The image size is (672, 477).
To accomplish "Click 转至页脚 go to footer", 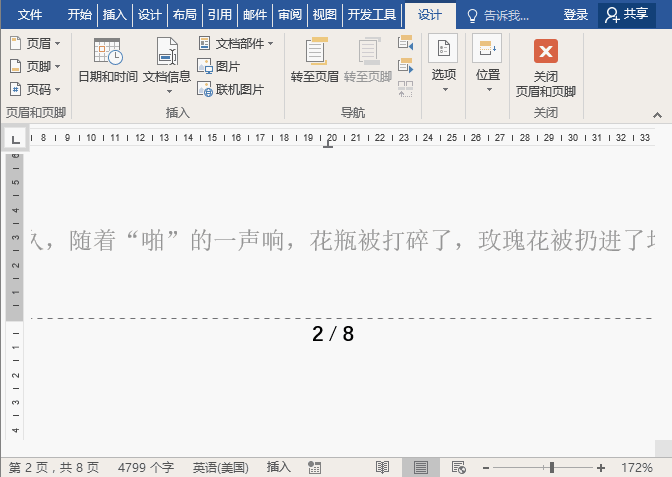I will coord(368,60).
